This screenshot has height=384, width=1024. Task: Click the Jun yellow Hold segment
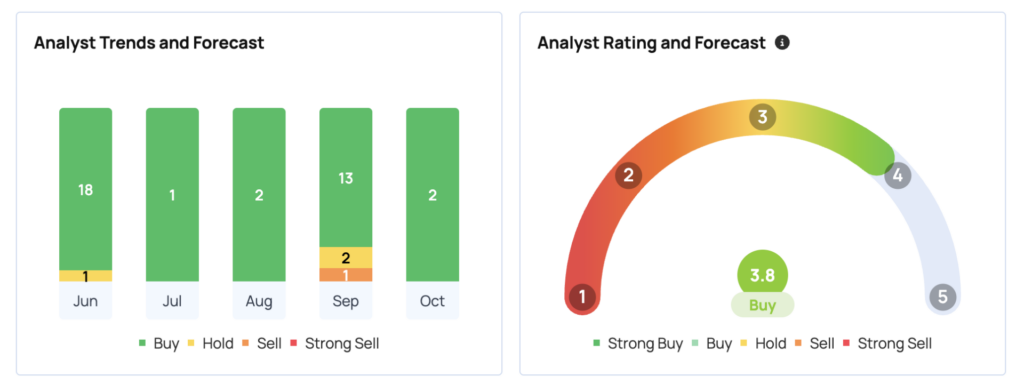(x=86, y=276)
